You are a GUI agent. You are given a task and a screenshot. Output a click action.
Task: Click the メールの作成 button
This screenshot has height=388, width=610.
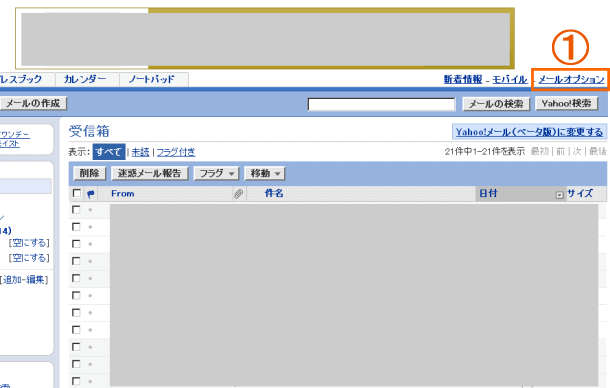33,104
